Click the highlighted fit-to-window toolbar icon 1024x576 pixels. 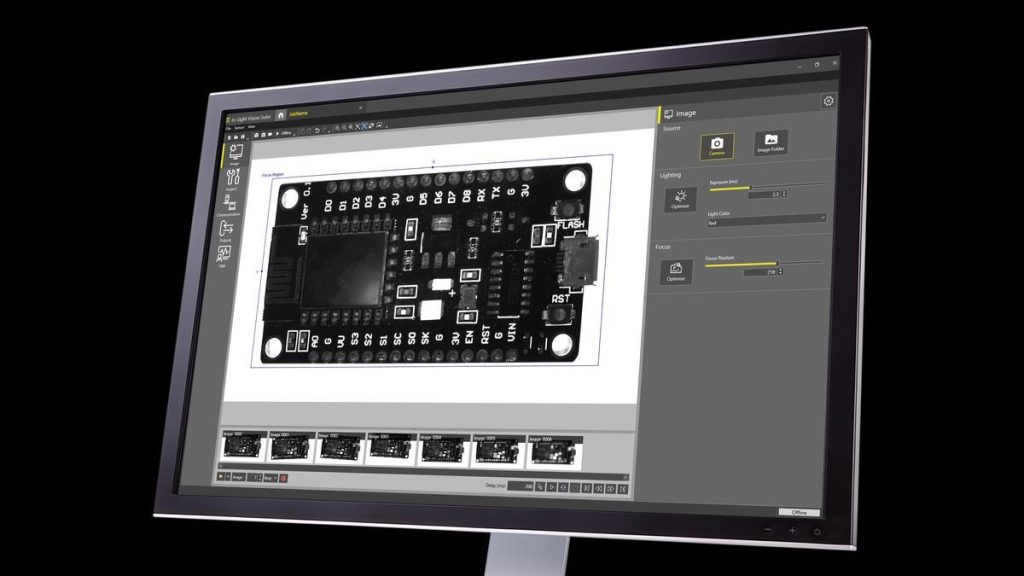click(364, 125)
